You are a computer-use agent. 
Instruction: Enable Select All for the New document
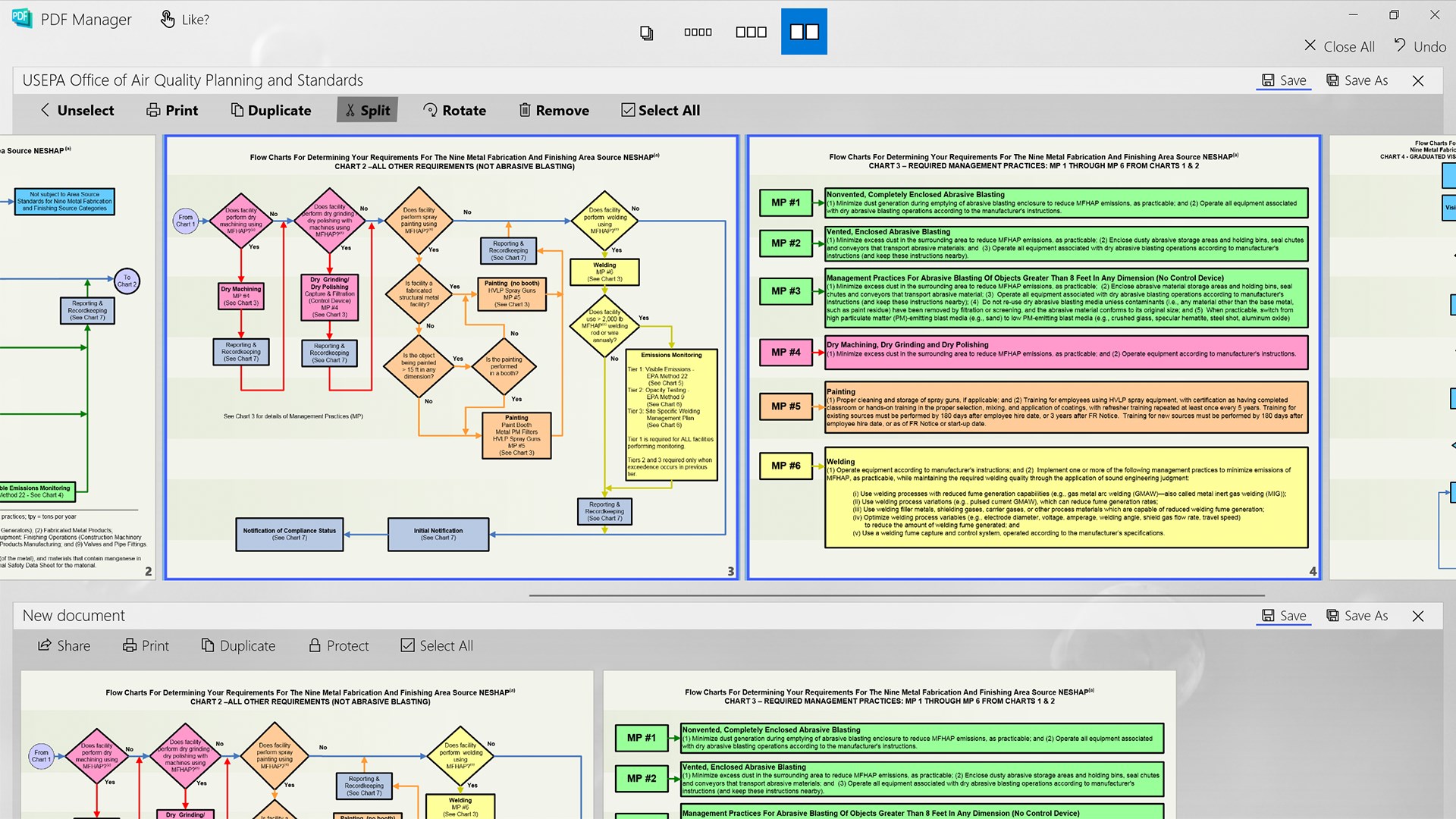pos(436,645)
